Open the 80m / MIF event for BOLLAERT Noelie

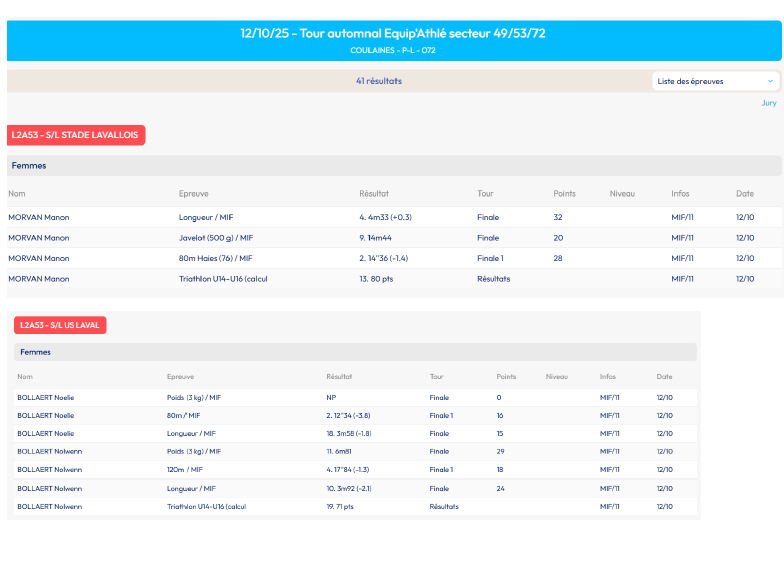183,415
